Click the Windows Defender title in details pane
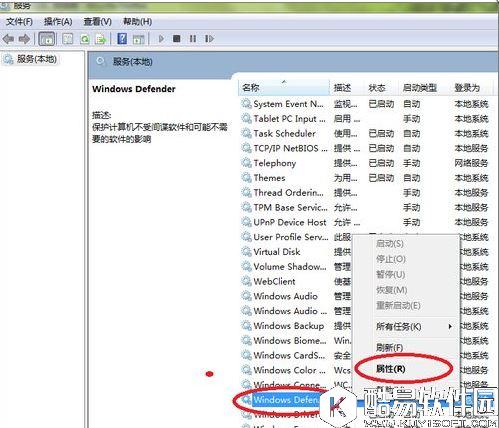 click(x=134, y=89)
